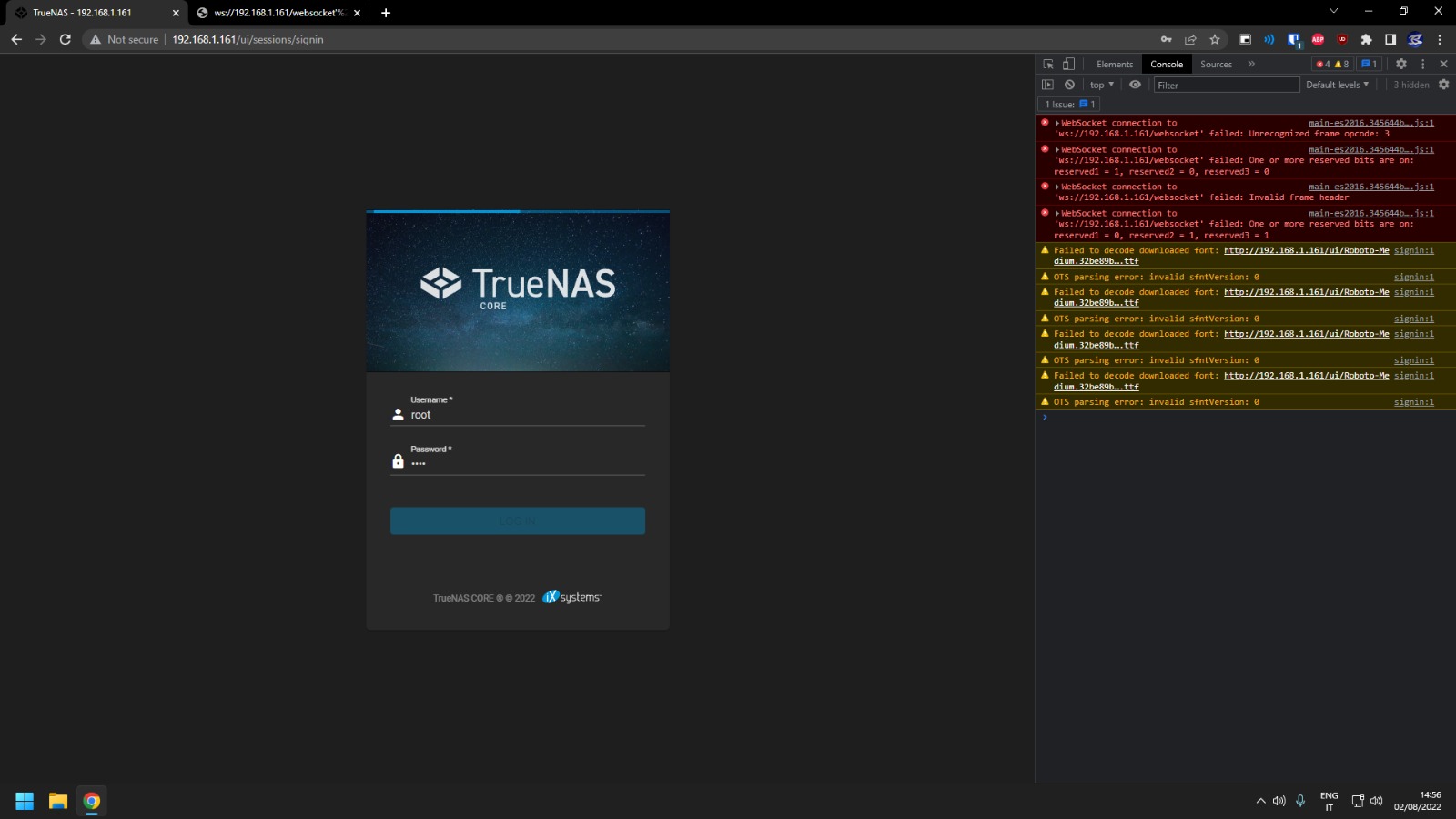Close the TrueNAS - 192.168.1.161 tab
1456x819 pixels.
click(176, 13)
